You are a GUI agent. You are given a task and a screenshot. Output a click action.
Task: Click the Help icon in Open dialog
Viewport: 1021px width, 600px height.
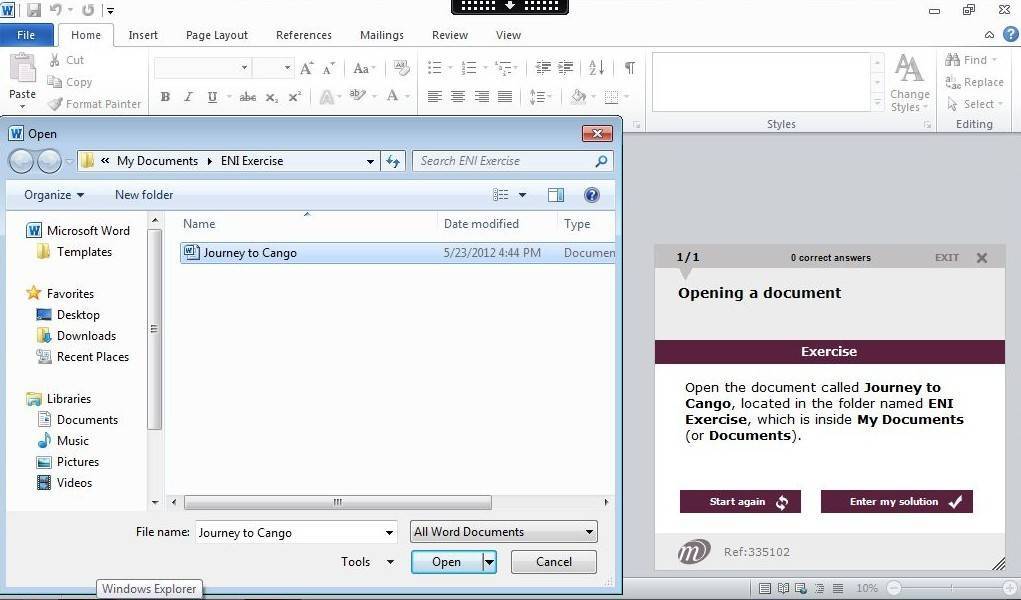pyautogui.click(x=591, y=195)
